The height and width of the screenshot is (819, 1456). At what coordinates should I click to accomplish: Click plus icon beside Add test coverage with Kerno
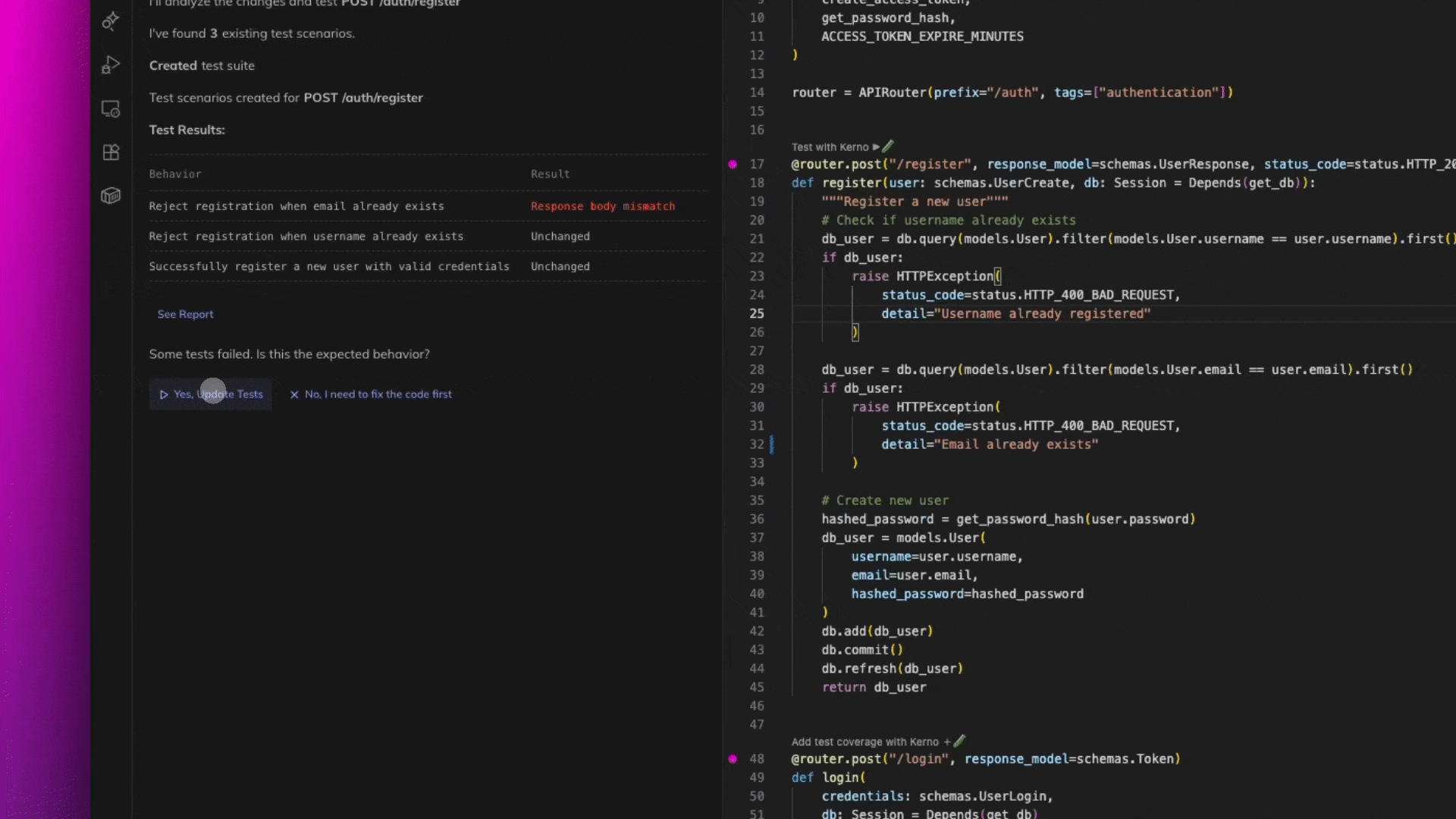click(x=946, y=742)
